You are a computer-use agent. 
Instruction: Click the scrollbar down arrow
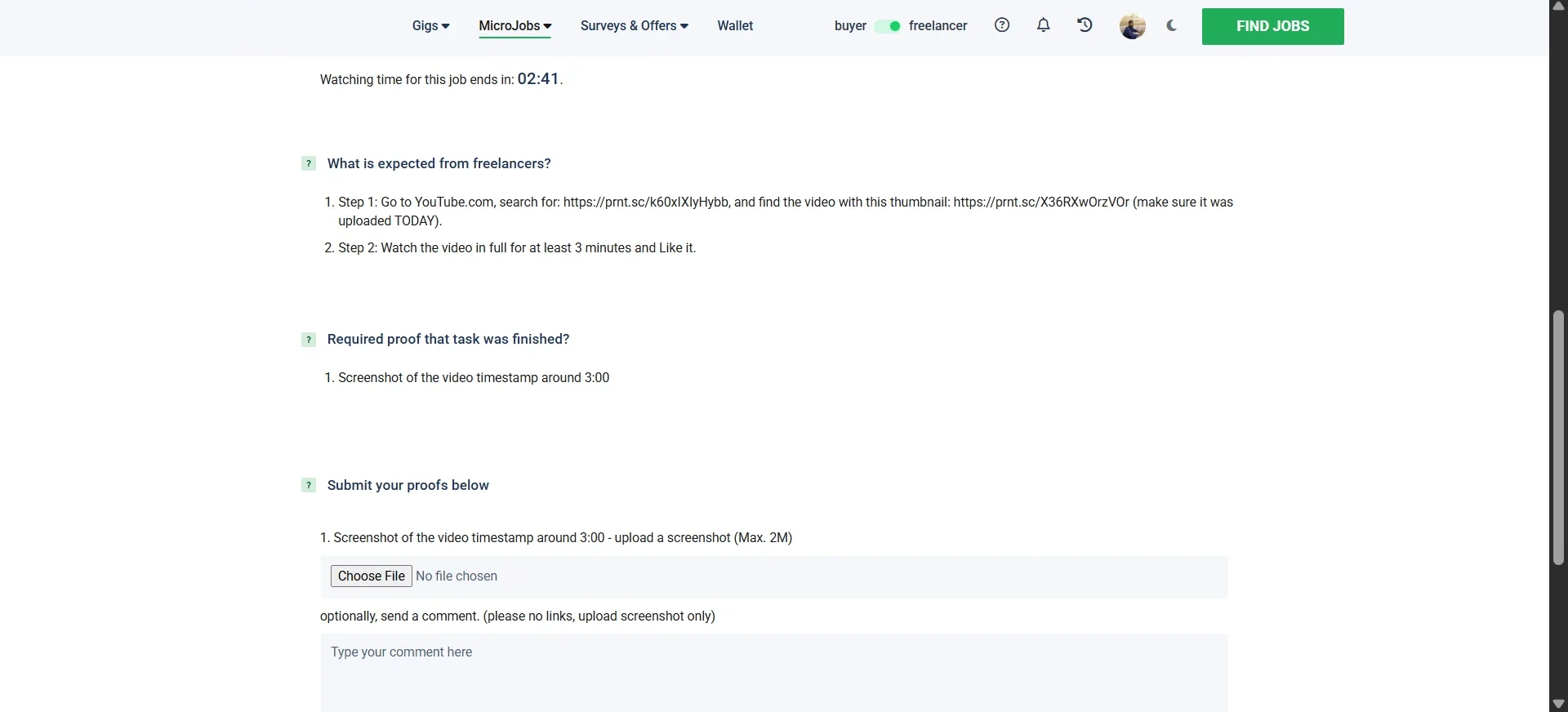tap(1558, 704)
